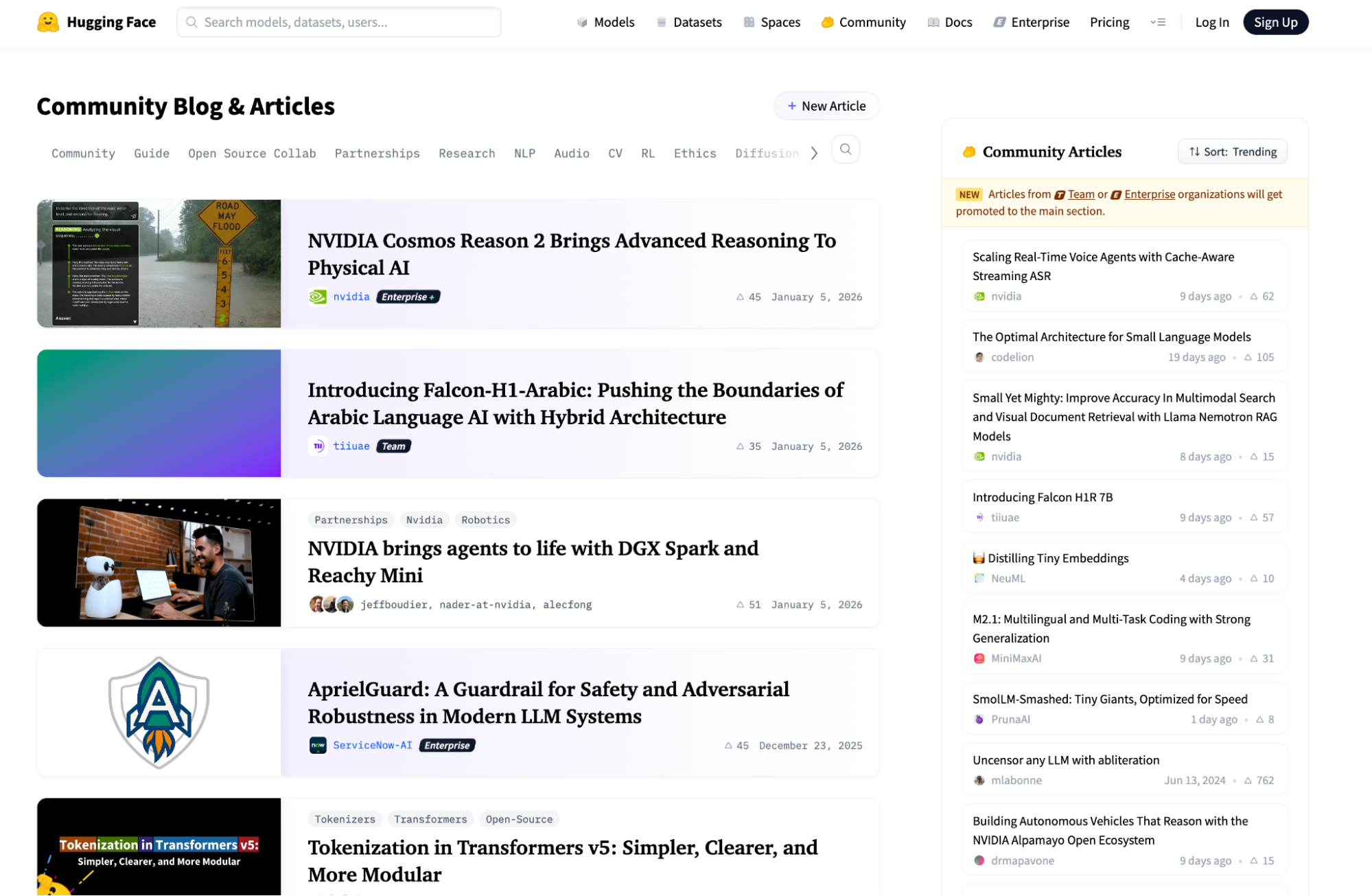
Task: Click the ServiceNow-AI avatar icon
Action: tap(318, 745)
